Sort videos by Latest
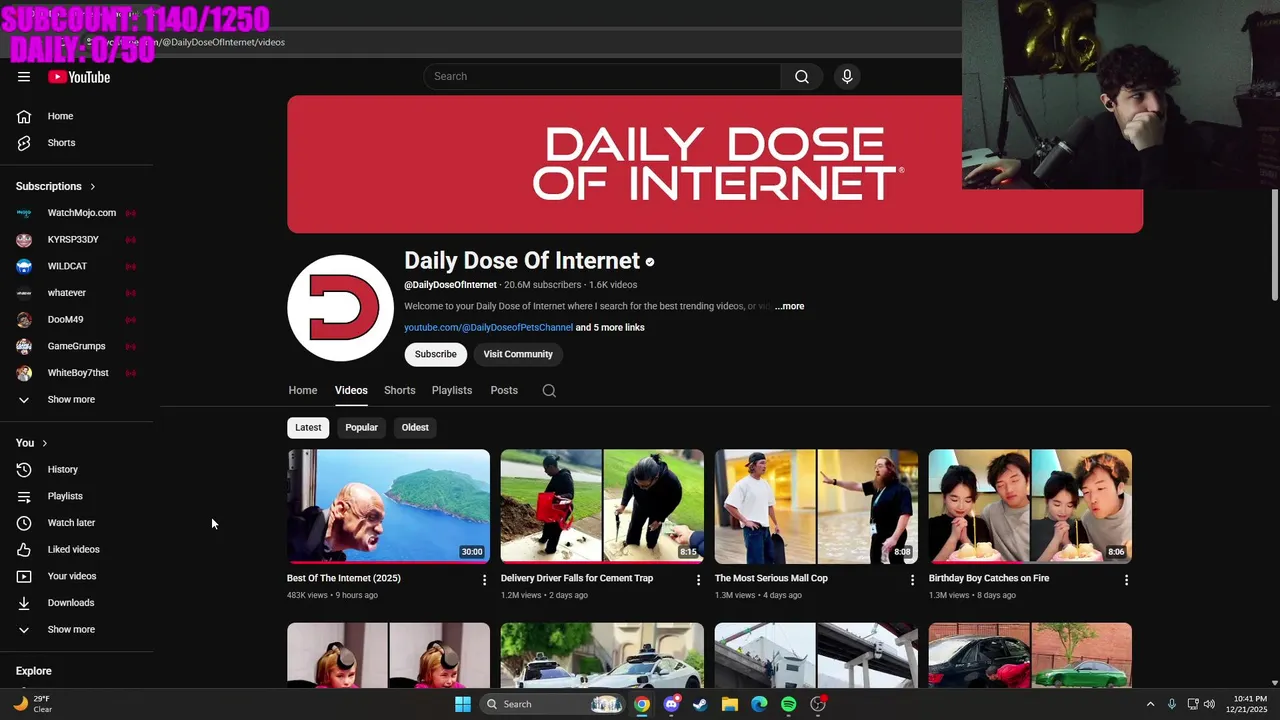1280x720 pixels. click(x=308, y=428)
